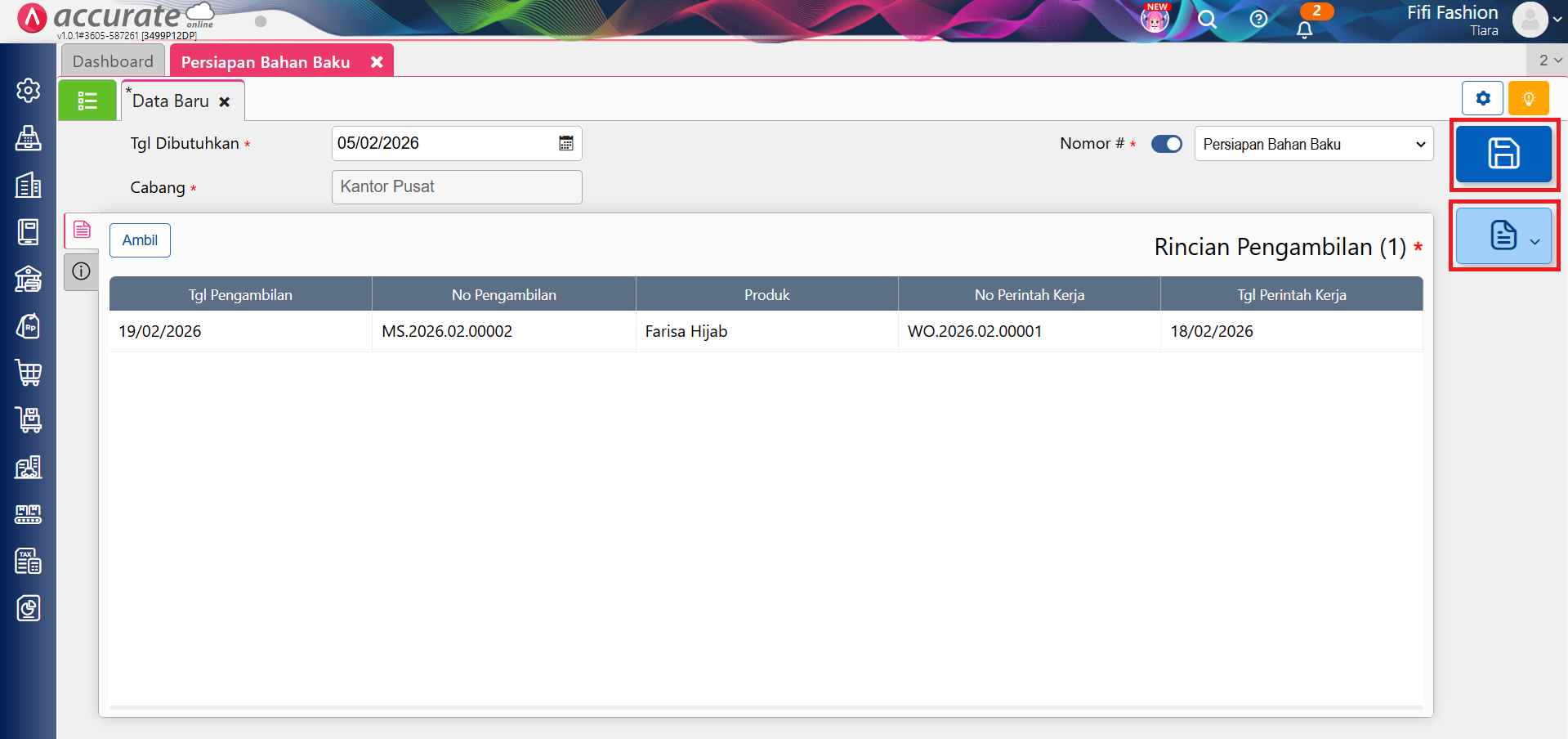Click the orange lightbulb tips button
Viewport: 1568px width, 739px height.
1528,99
